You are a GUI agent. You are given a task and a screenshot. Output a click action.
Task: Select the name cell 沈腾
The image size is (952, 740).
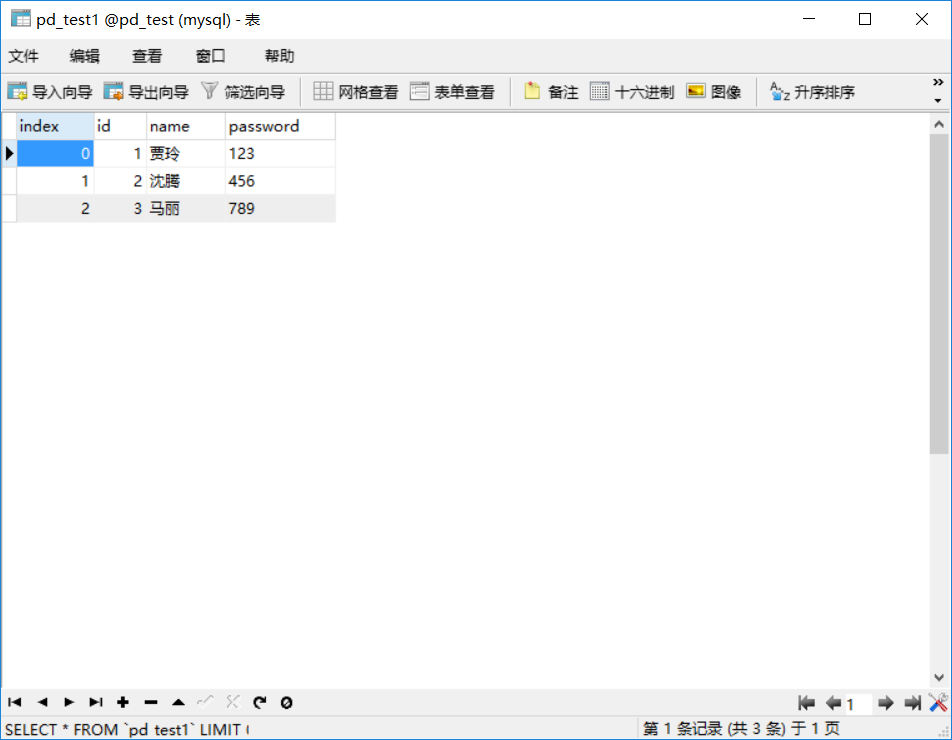[x=186, y=181]
